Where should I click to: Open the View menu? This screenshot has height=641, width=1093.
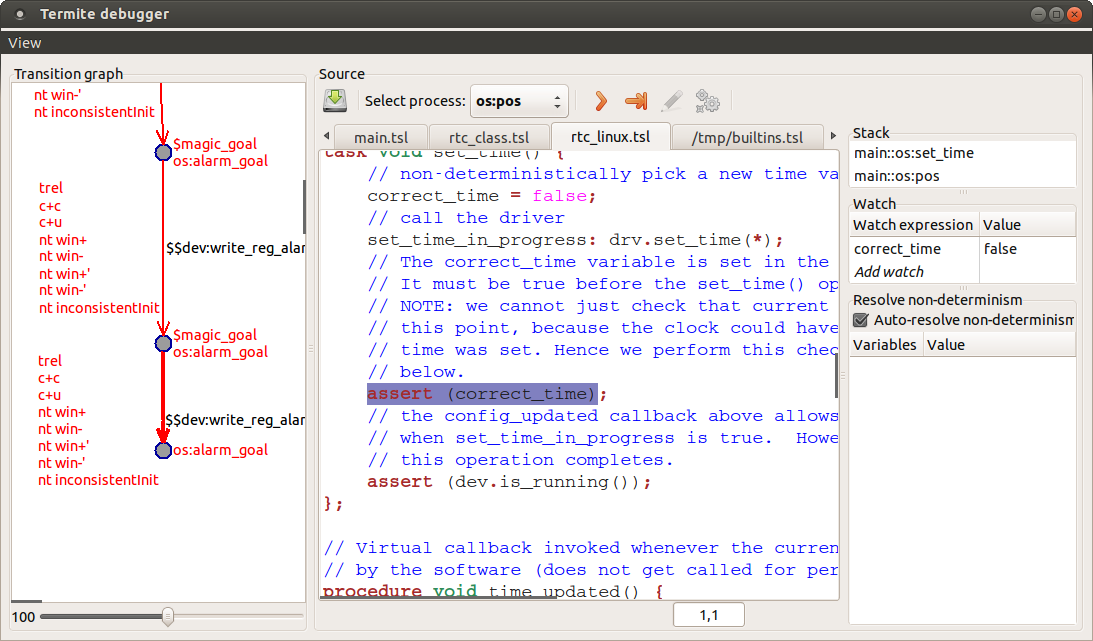click(x=25, y=42)
